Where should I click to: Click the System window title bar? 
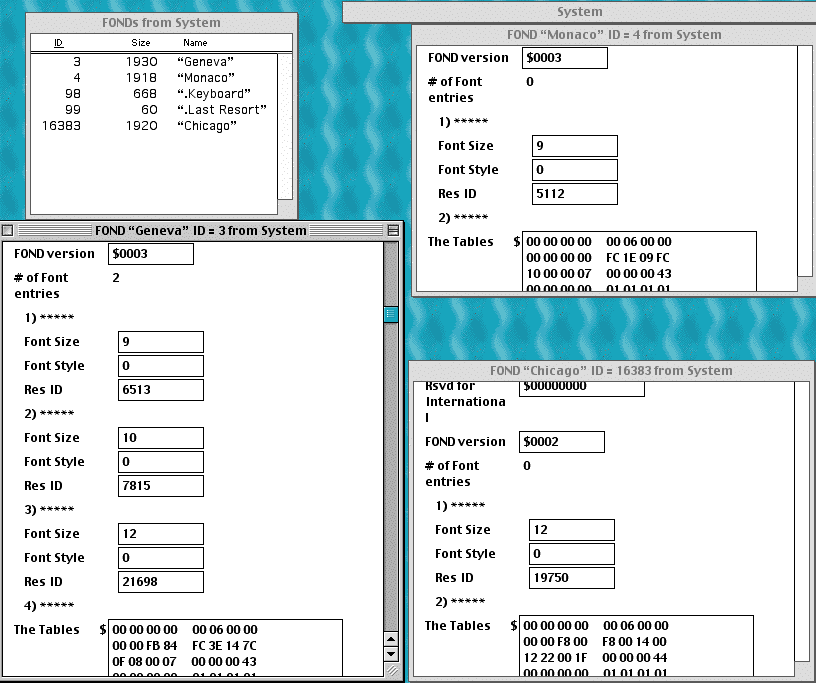(579, 12)
